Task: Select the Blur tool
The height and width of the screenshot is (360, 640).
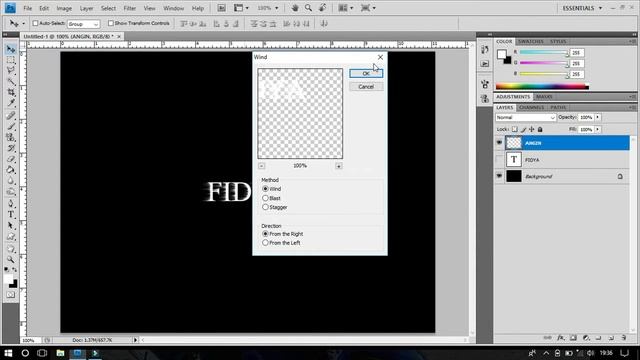Action: point(11,181)
